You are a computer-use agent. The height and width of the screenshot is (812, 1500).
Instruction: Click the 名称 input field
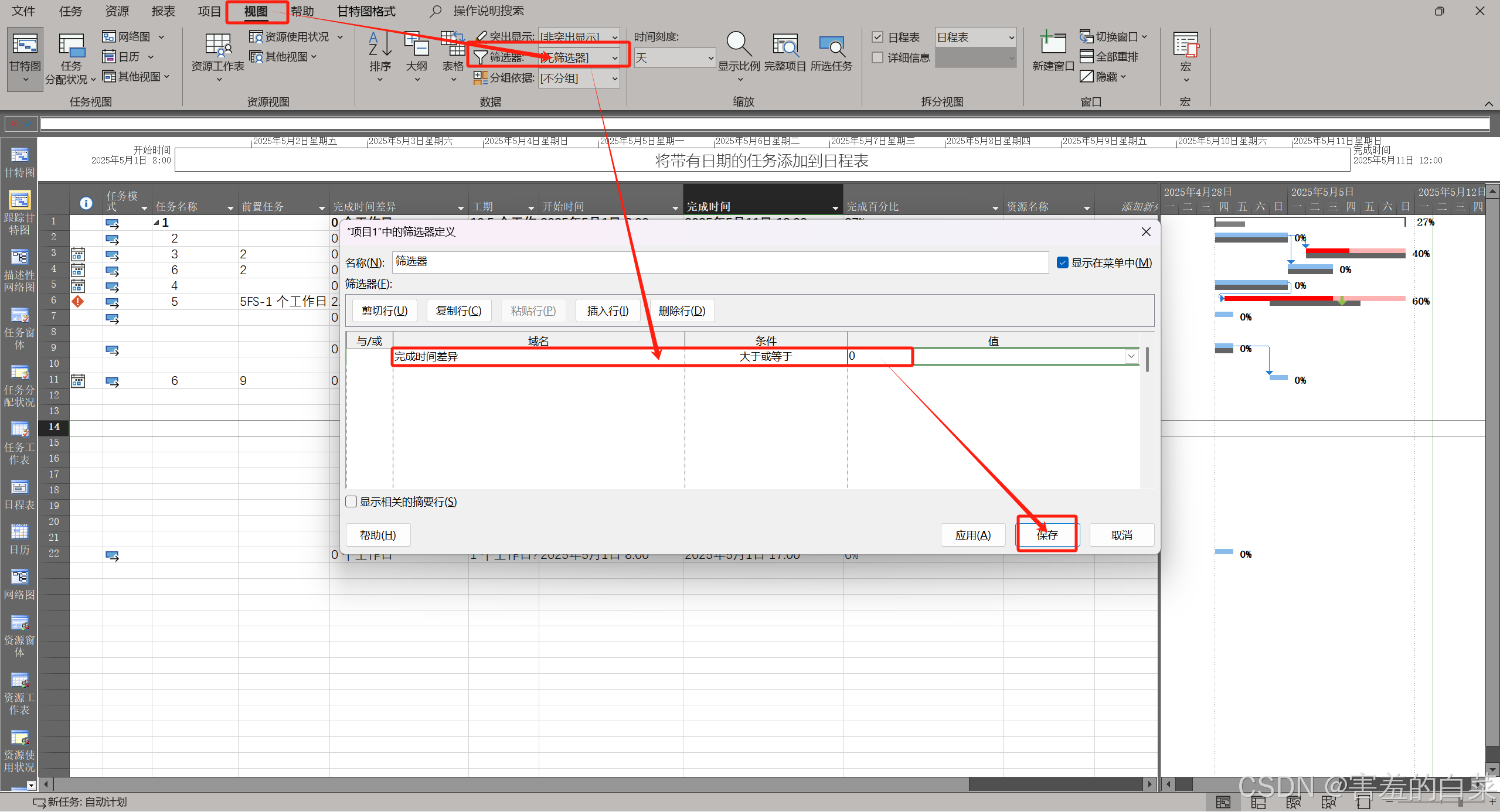(720, 262)
